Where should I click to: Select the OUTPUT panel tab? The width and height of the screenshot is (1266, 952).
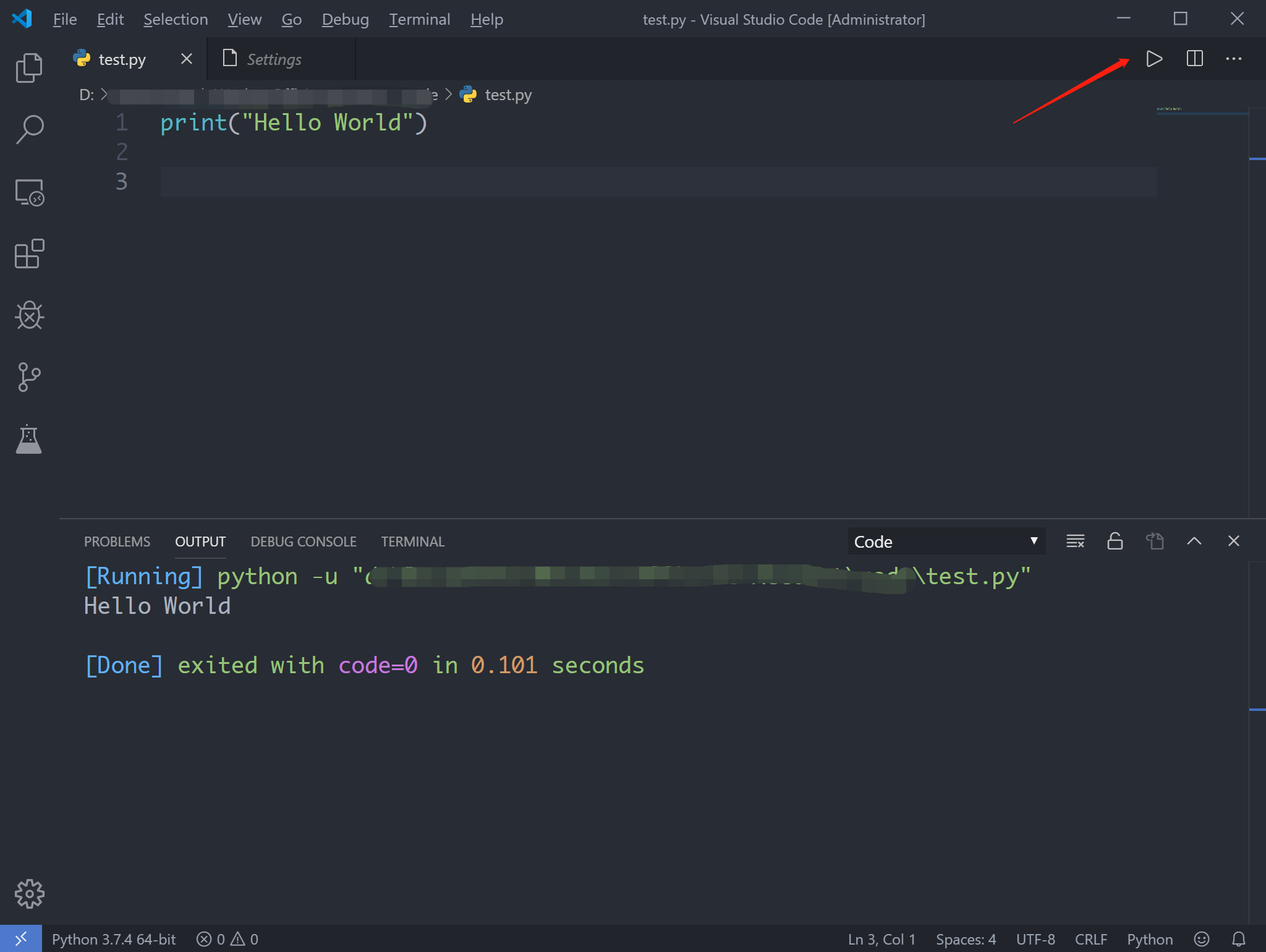coord(200,542)
